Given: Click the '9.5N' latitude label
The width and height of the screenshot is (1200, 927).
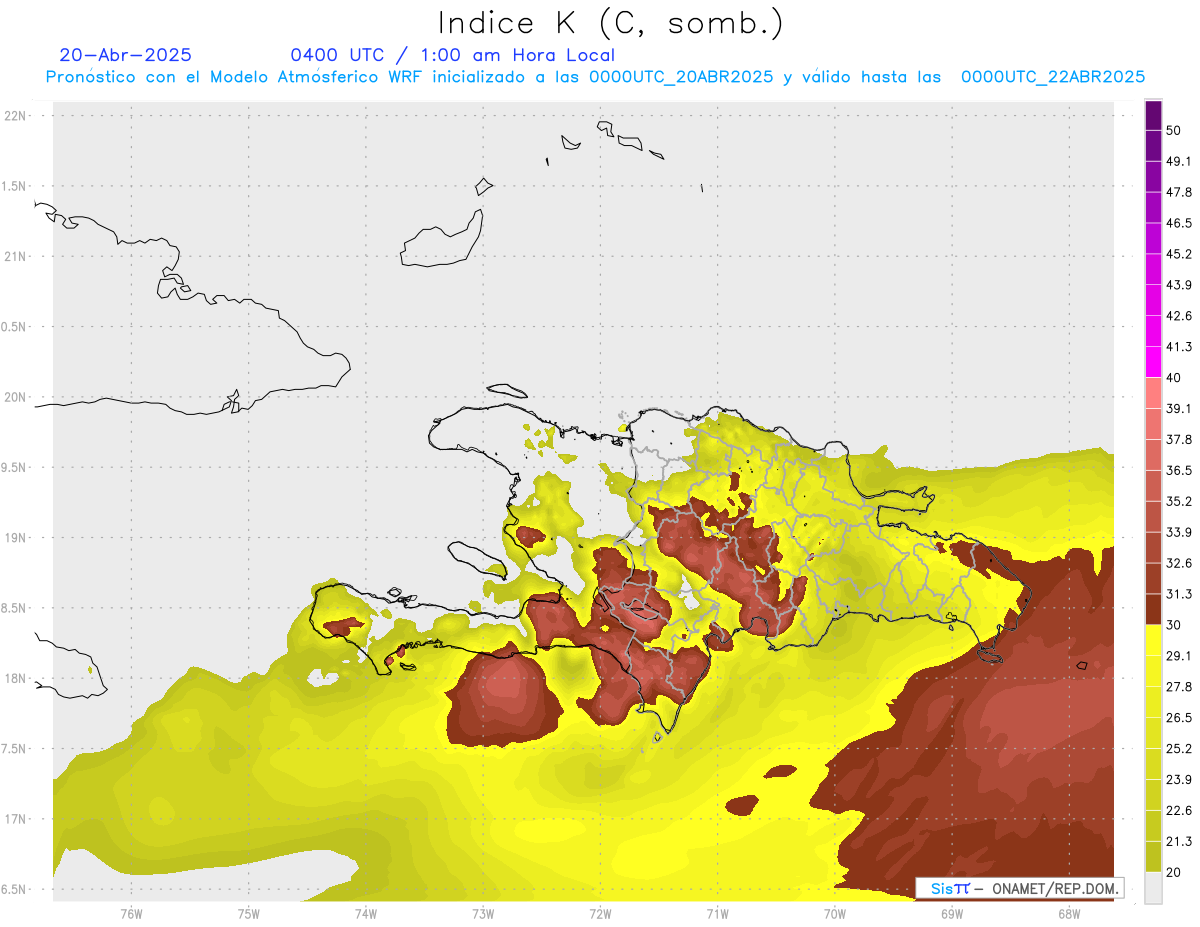Looking at the screenshot, I should [15, 467].
